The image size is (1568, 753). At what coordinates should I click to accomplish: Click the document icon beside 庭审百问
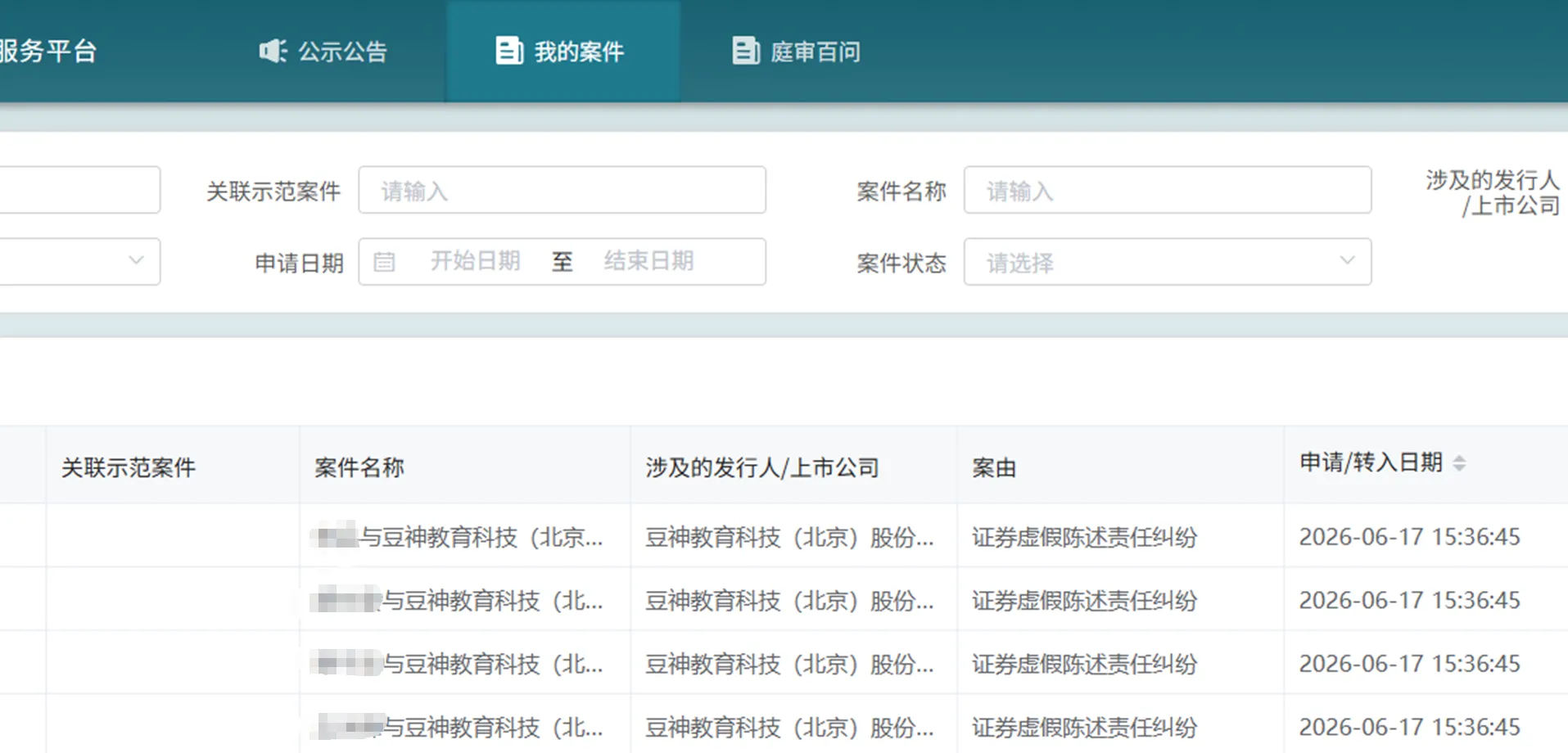pos(745,51)
